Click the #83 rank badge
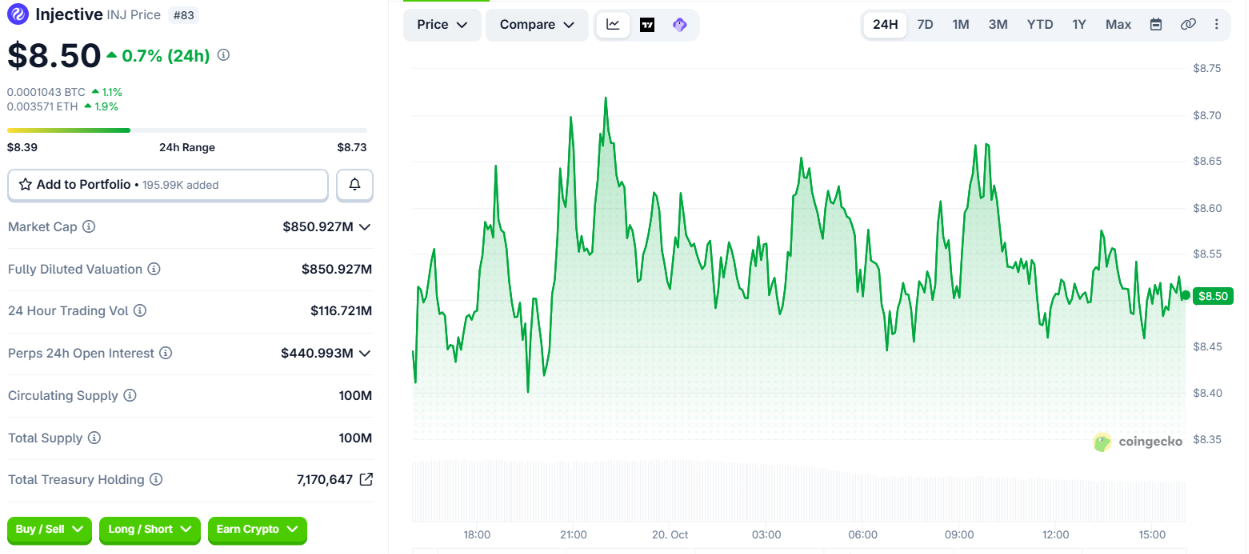The width and height of the screenshot is (1249, 554). click(x=183, y=15)
